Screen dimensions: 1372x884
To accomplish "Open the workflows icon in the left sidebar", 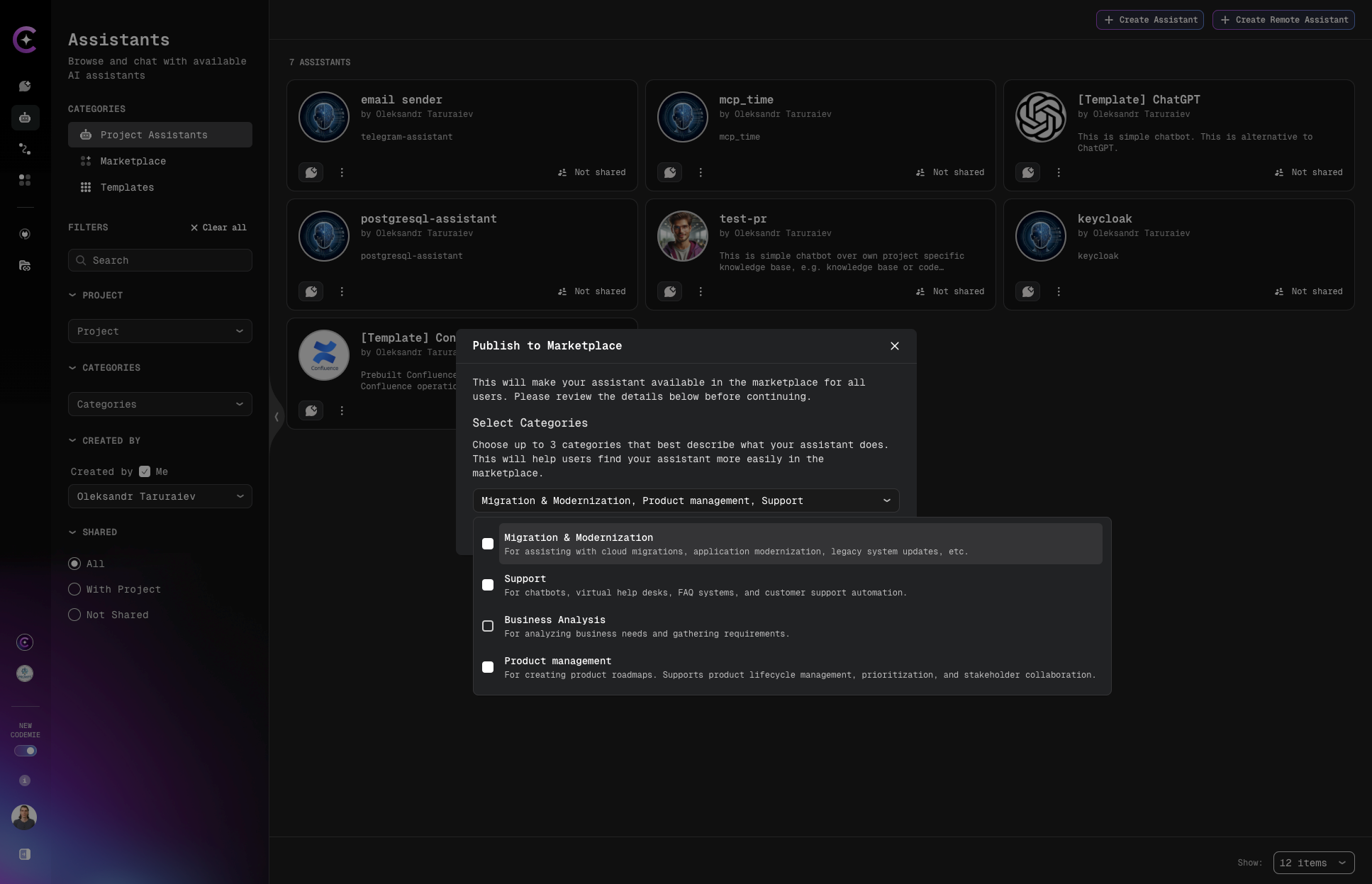I will click(25, 149).
